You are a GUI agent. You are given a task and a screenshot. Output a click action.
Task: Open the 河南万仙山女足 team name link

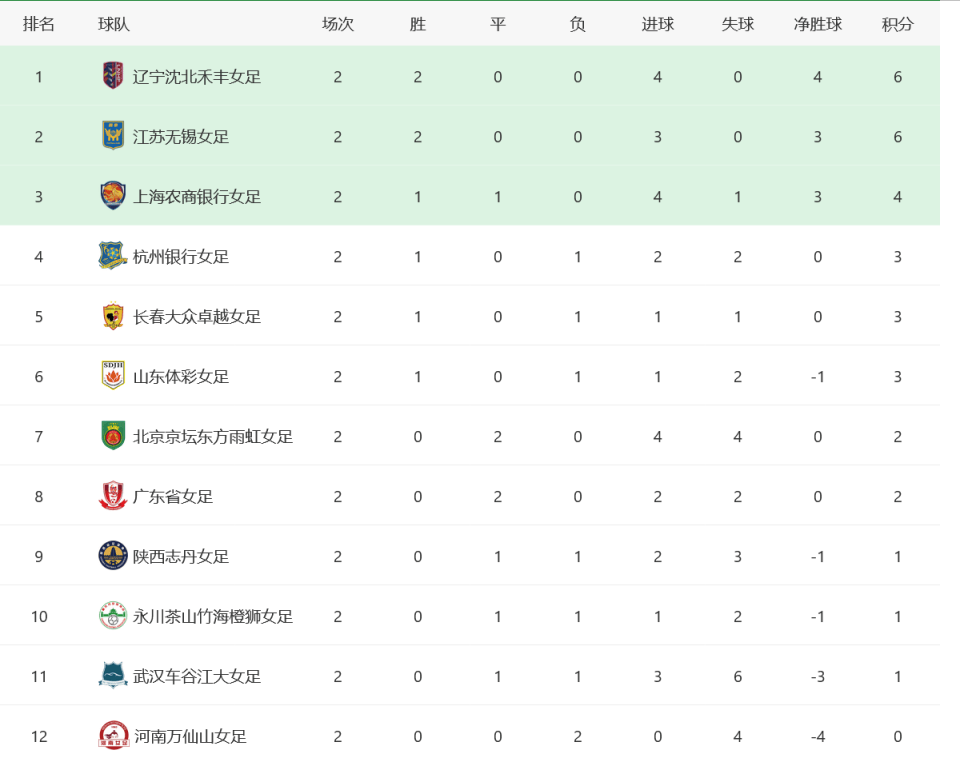point(190,737)
